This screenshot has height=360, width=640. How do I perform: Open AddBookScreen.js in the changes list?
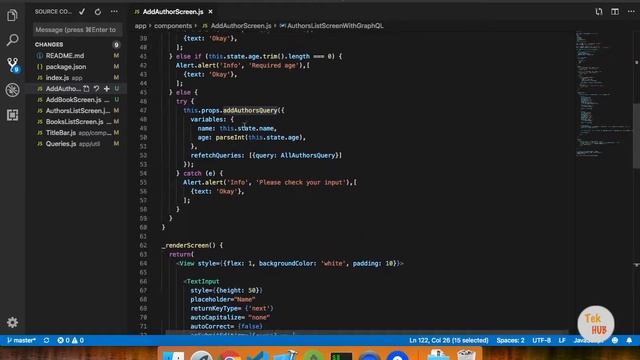coord(73,100)
